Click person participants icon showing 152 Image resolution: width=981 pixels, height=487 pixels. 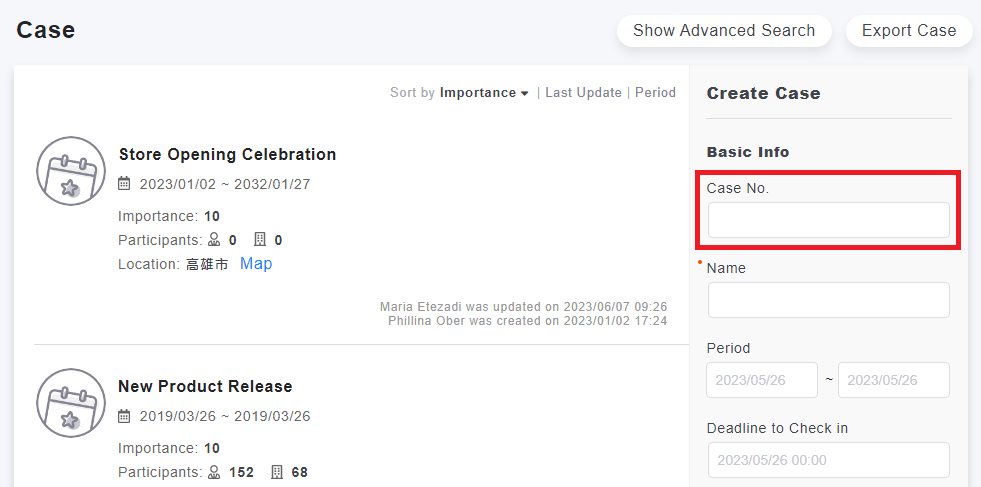[214, 472]
